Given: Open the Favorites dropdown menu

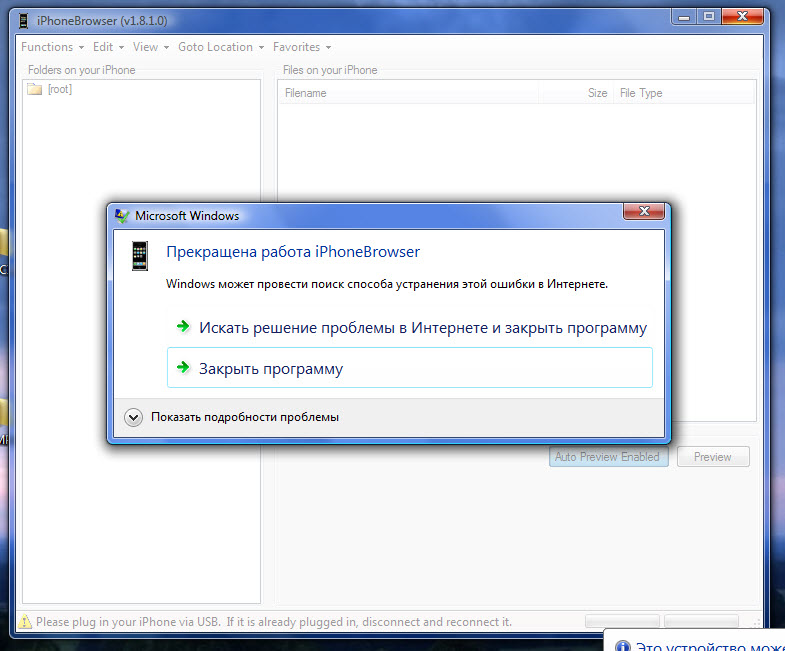Looking at the screenshot, I should [301, 47].
